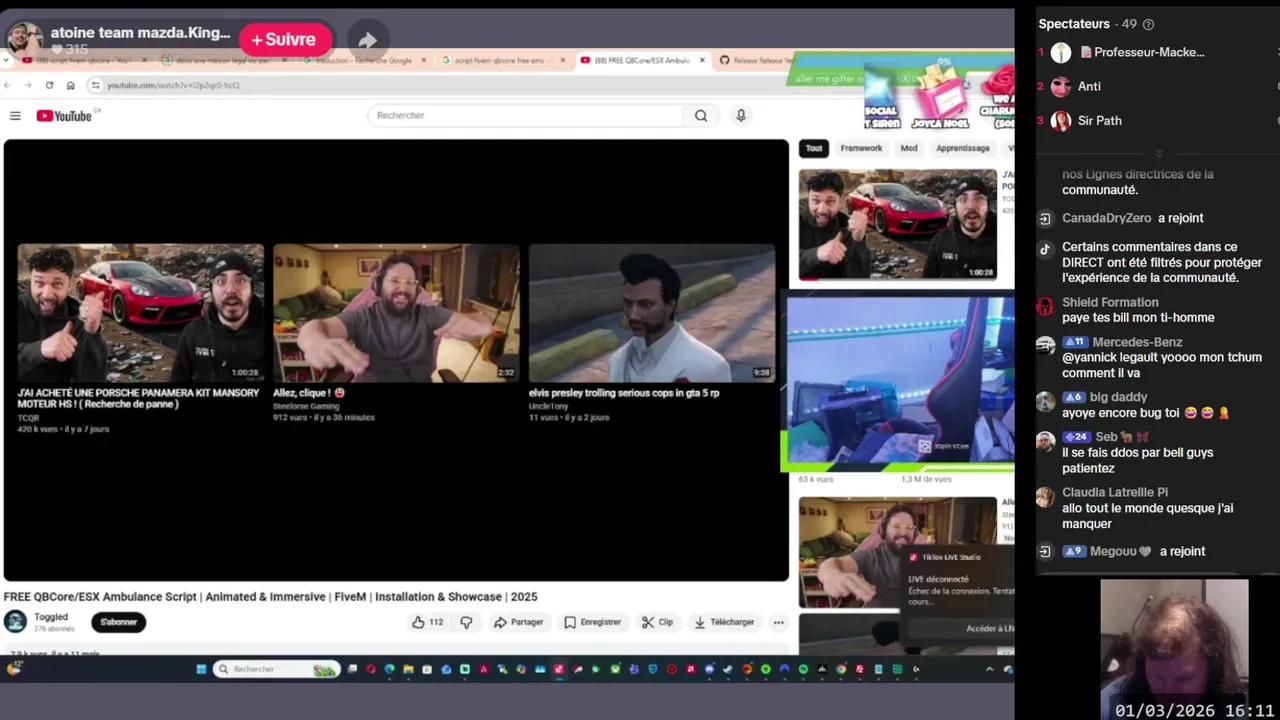
Task: Click the JOYCA NOEL gift sticker
Action: pos(941,97)
